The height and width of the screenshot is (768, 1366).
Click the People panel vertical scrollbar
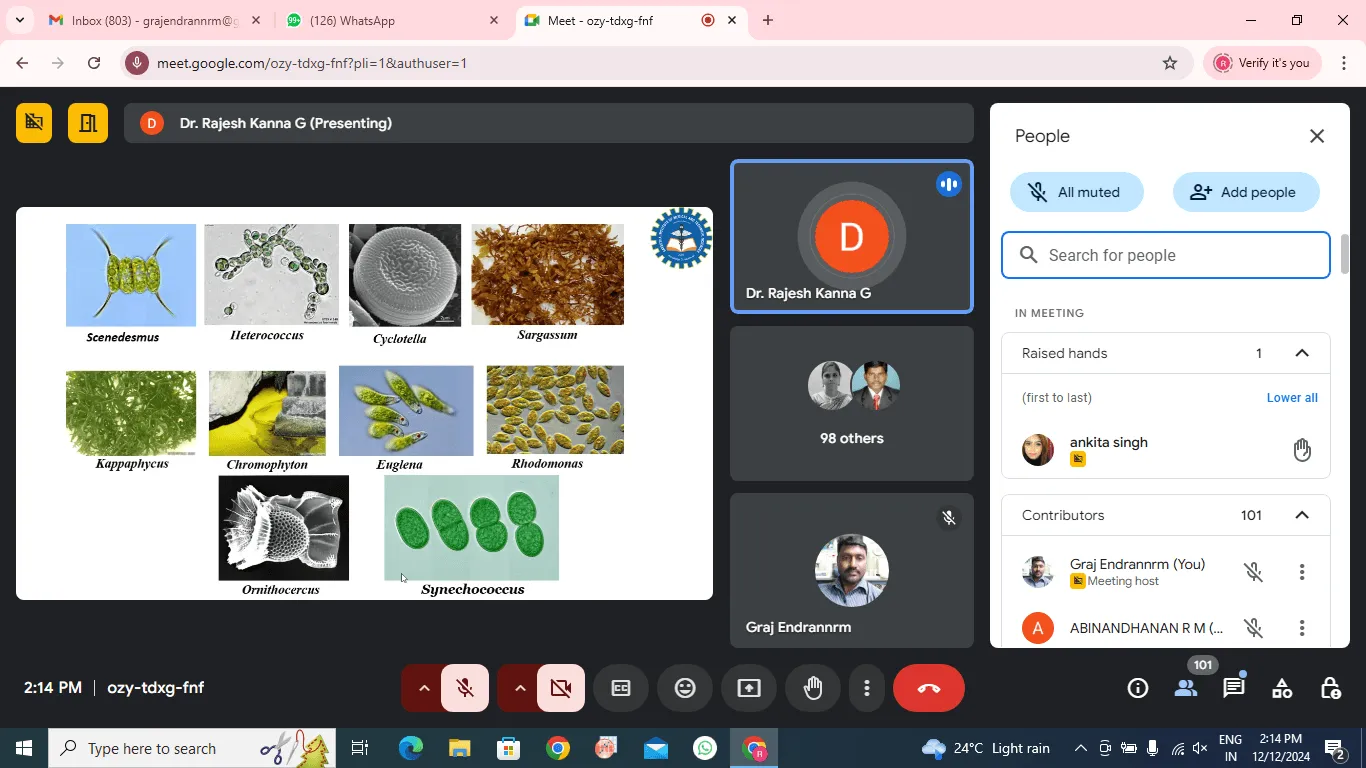click(x=1345, y=254)
